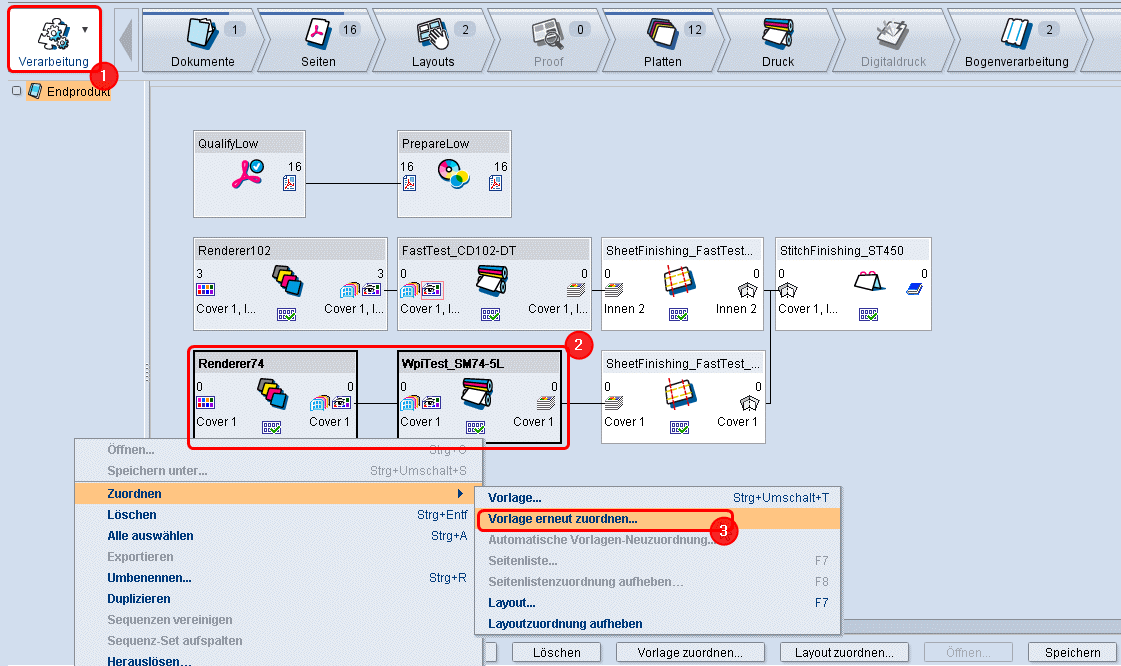Click the Layout zuordnen... button
This screenshot has height=666, width=1121.
[x=844, y=652]
